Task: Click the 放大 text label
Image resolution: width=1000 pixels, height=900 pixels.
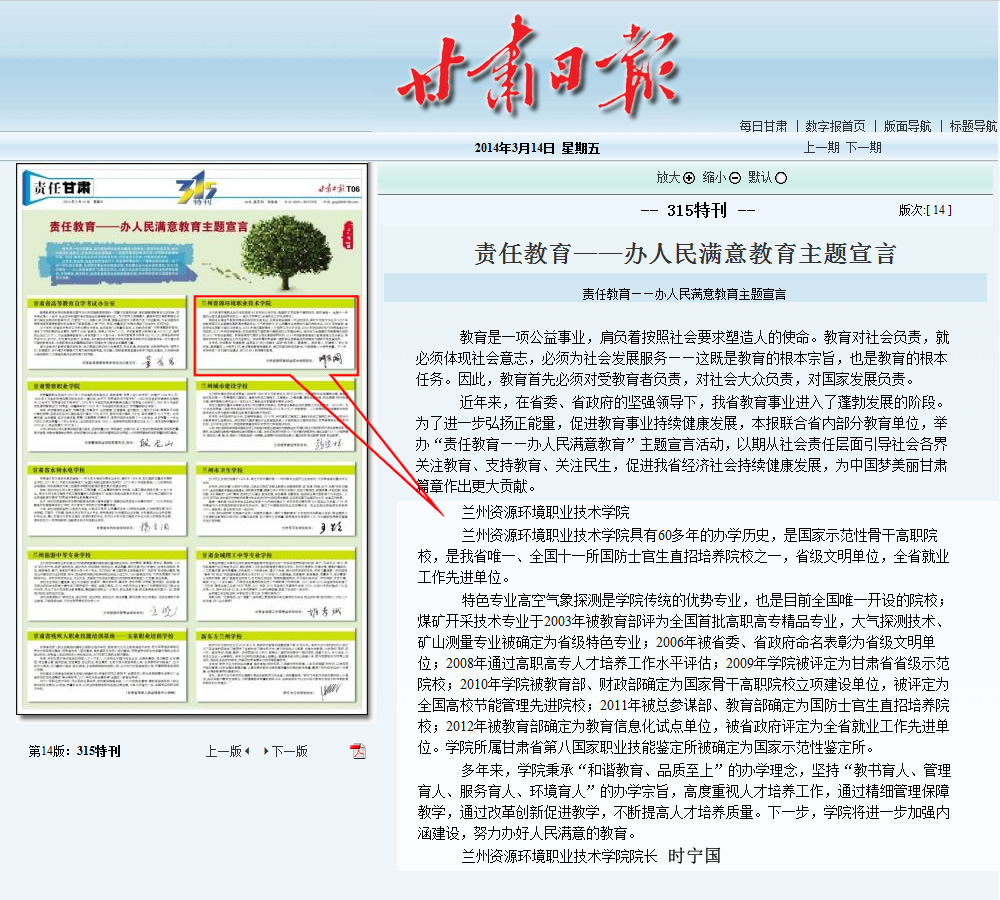Action: click(668, 178)
